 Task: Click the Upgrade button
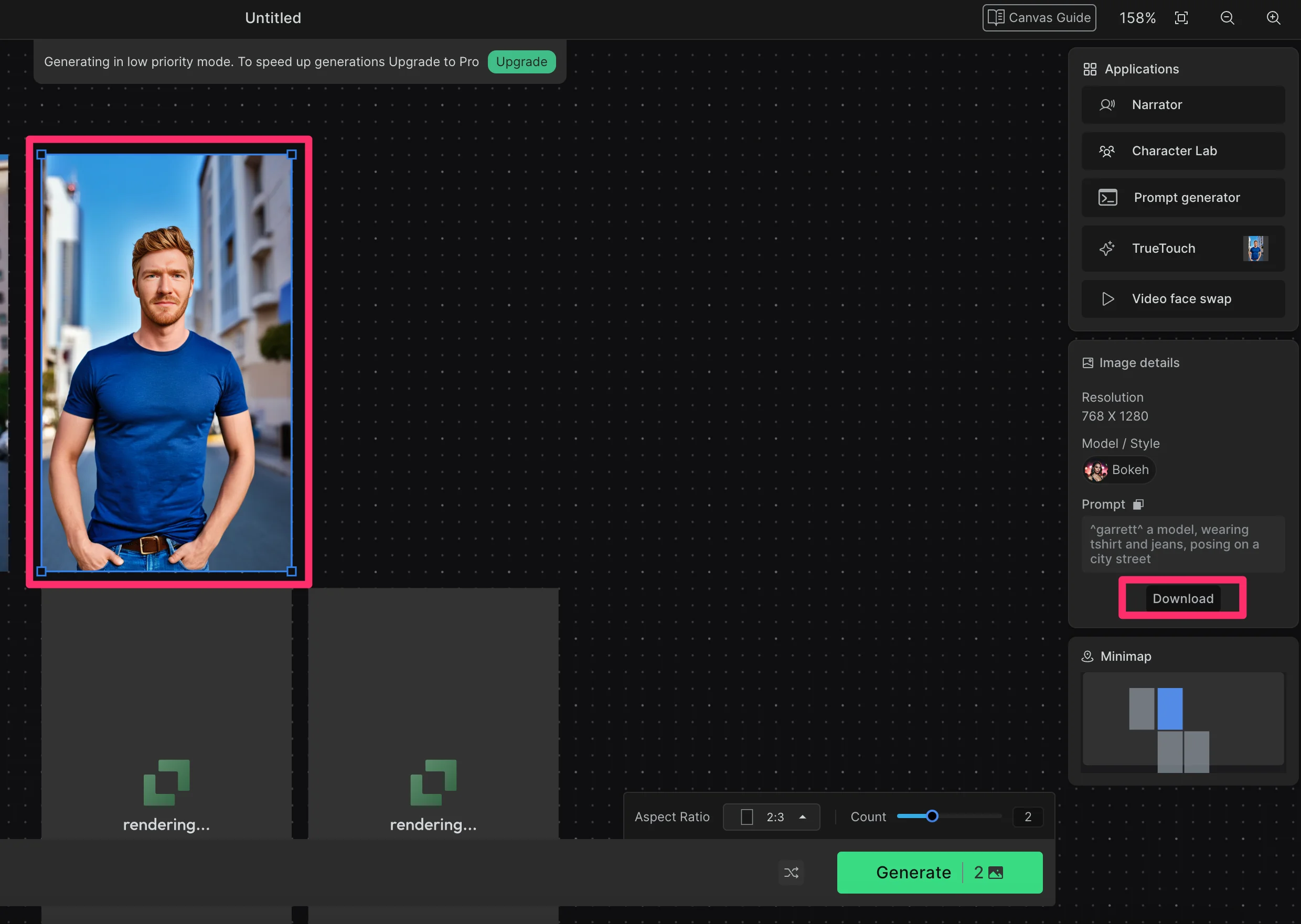pyautogui.click(x=521, y=62)
